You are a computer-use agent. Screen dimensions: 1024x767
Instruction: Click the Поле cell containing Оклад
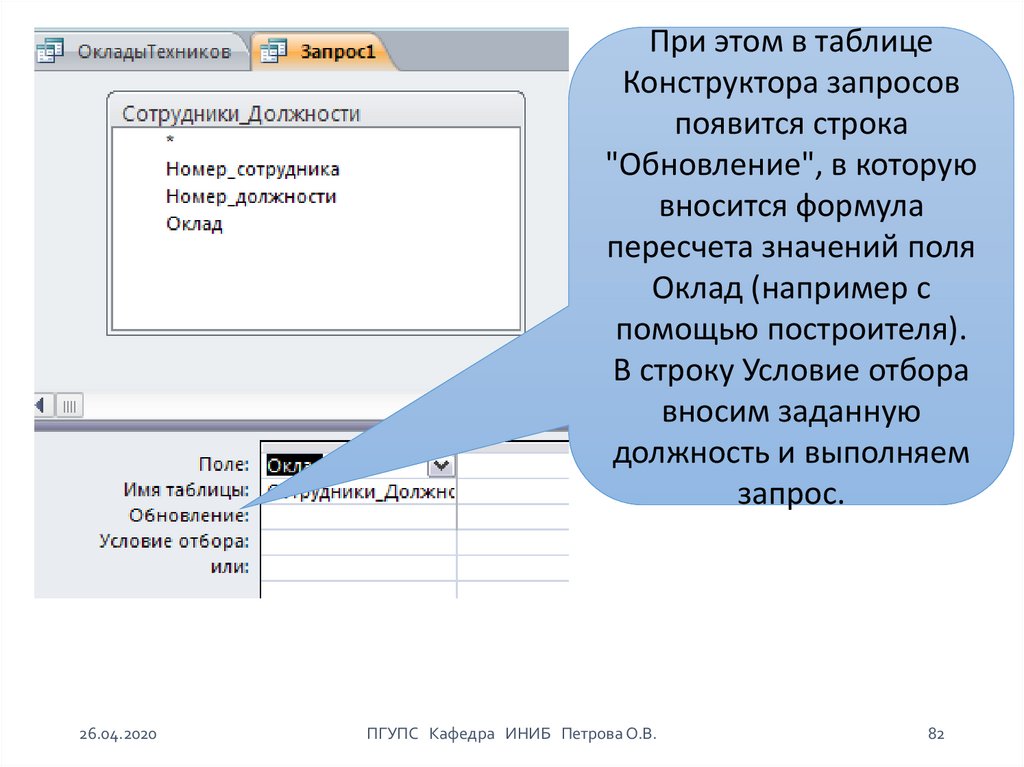pos(294,466)
